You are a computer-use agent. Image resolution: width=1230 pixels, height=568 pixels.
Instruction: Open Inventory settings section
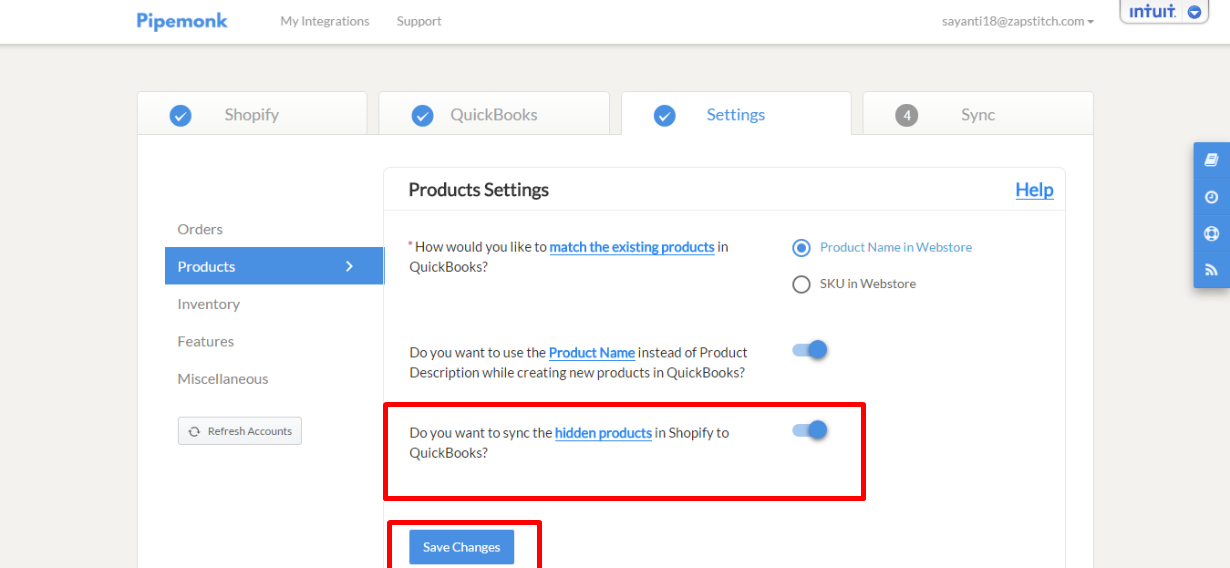coord(209,304)
